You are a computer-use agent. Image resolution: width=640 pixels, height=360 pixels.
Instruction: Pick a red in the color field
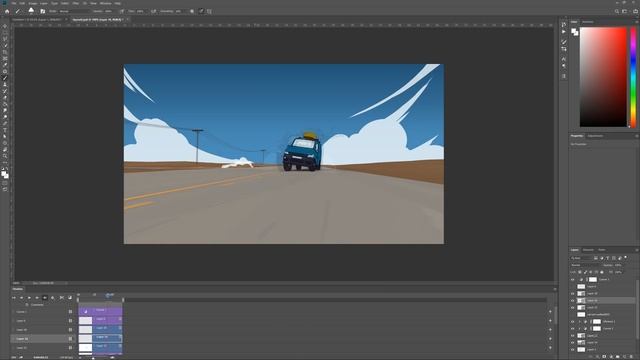pos(603,77)
